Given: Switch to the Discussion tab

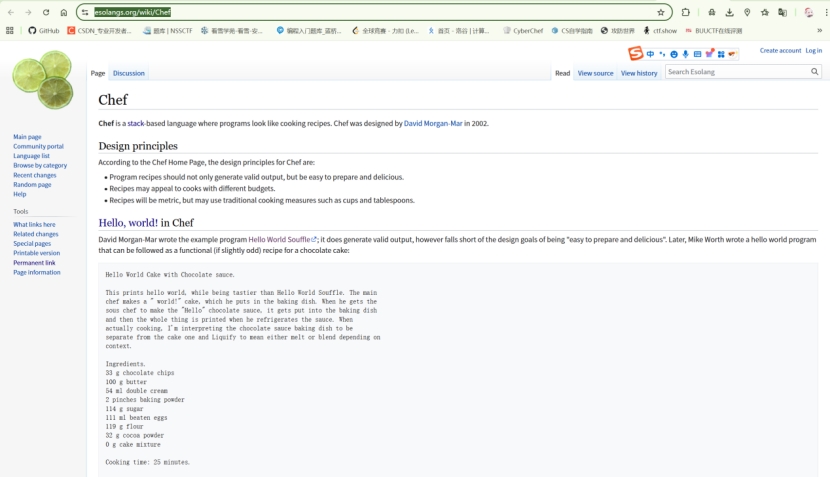Looking at the screenshot, I should tap(128, 73).
